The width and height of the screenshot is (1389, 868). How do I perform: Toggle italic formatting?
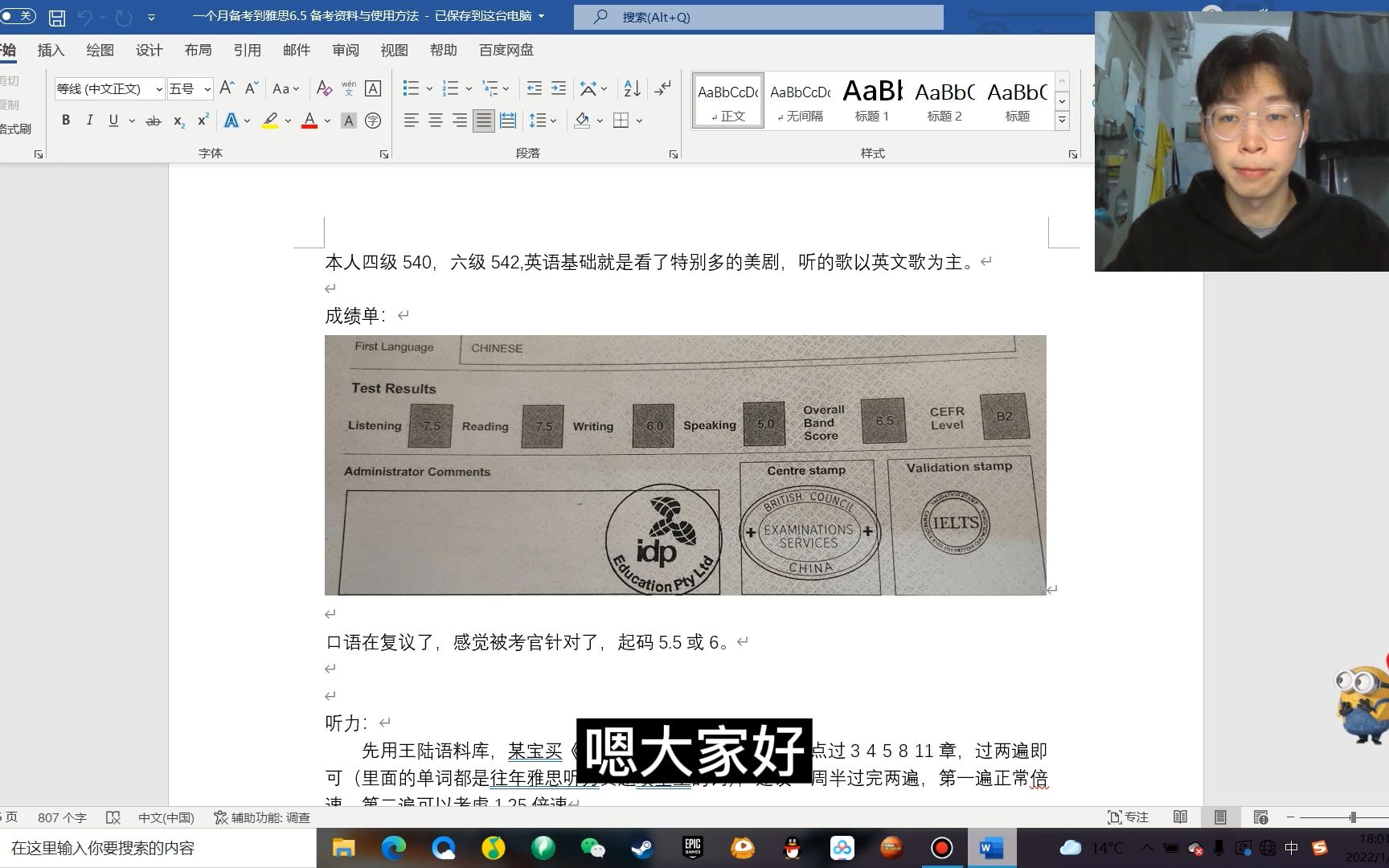click(89, 121)
